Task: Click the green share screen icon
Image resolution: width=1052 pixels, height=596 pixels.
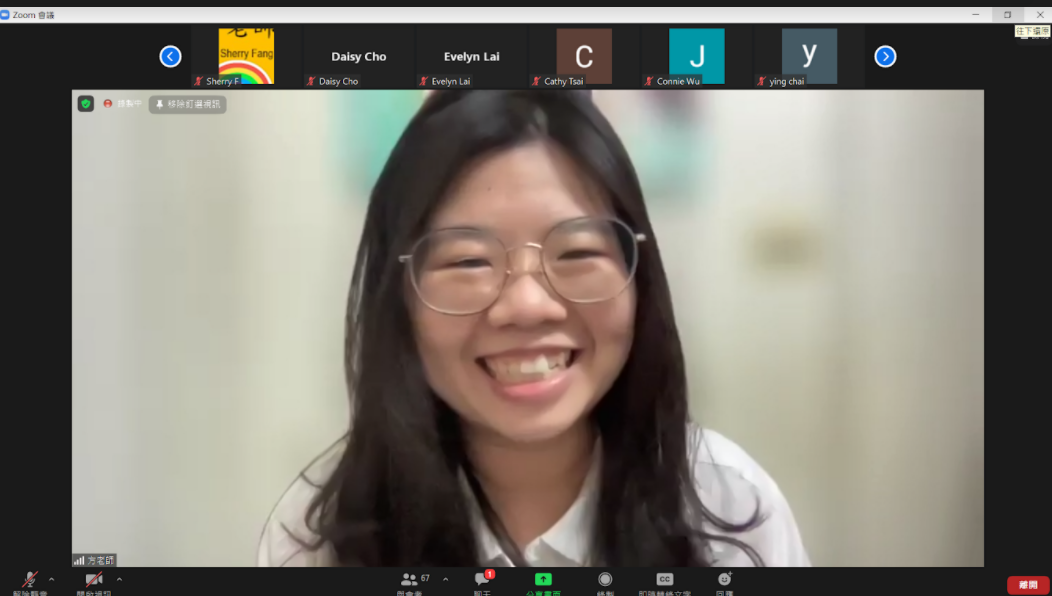Action: point(543,580)
